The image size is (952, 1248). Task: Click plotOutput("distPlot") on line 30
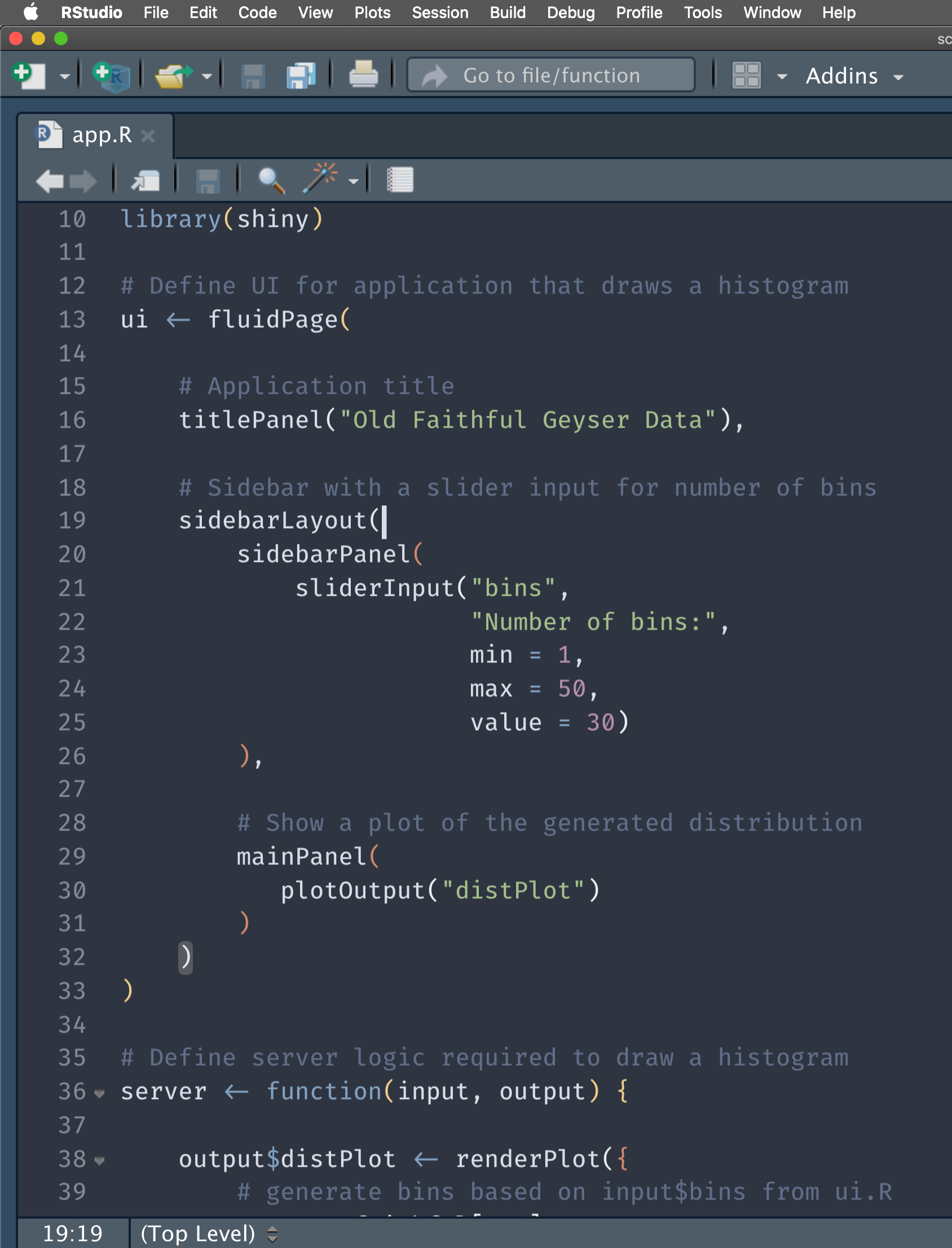pyautogui.click(x=440, y=890)
